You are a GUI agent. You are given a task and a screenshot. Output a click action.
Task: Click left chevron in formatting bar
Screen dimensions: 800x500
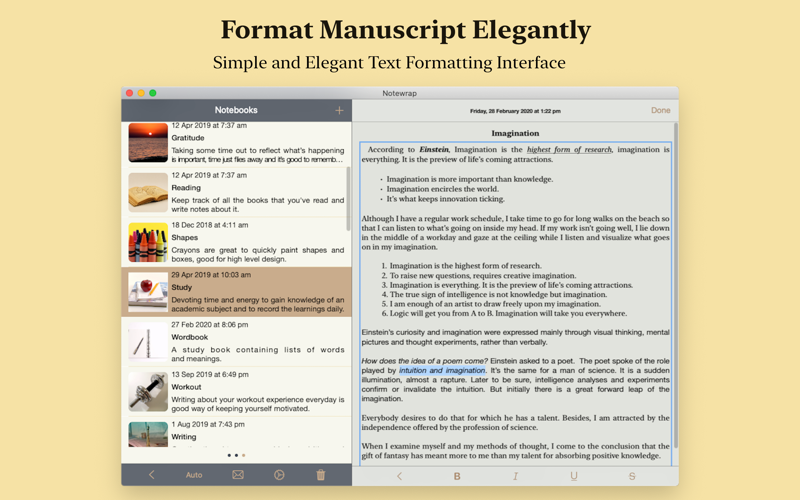click(400, 476)
